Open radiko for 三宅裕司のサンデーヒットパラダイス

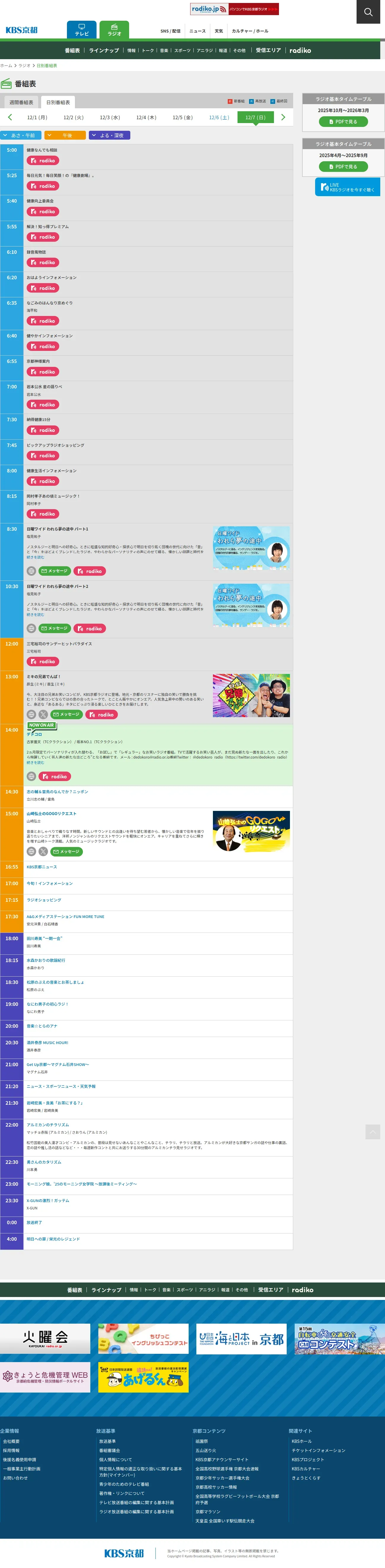click(x=43, y=662)
